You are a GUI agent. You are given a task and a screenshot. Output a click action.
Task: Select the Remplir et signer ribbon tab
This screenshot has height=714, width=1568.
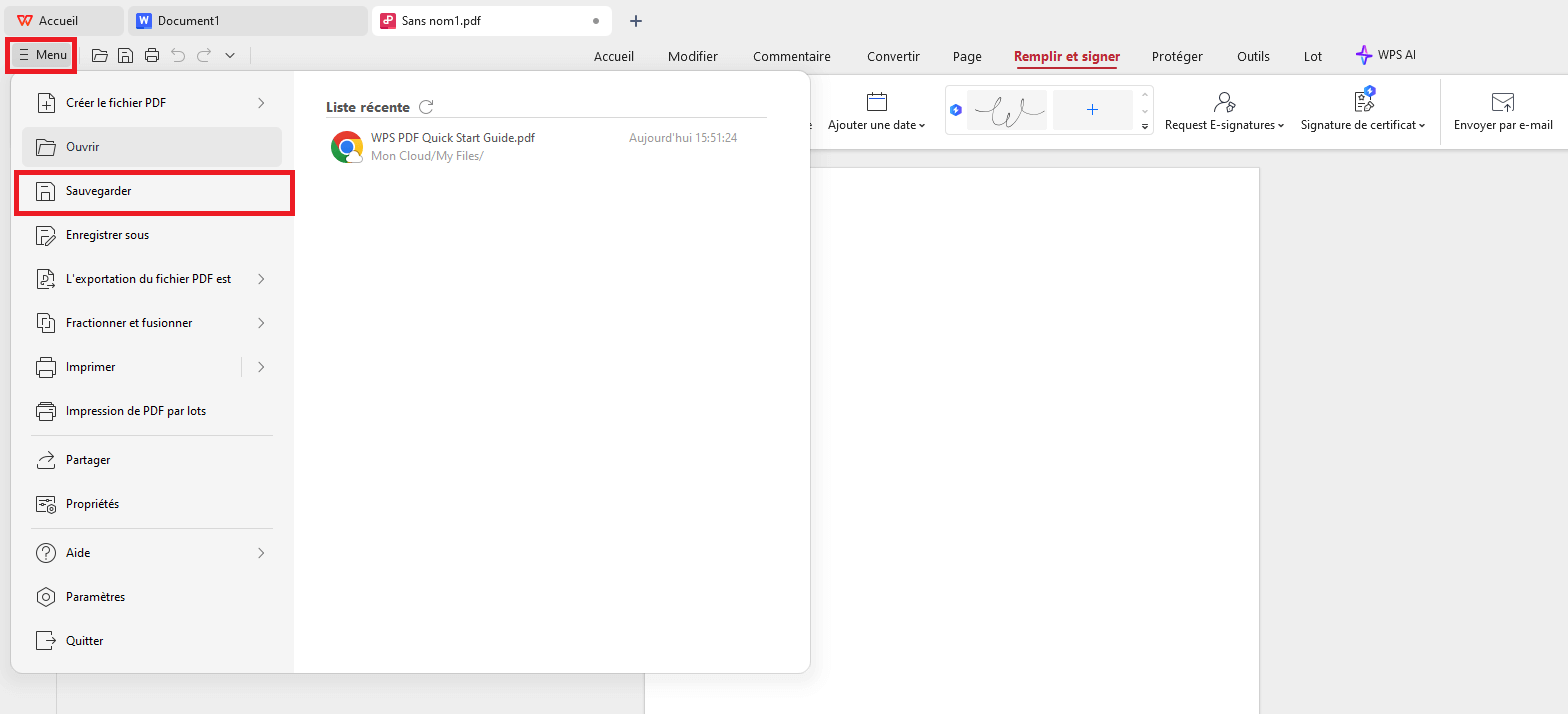pos(1067,57)
